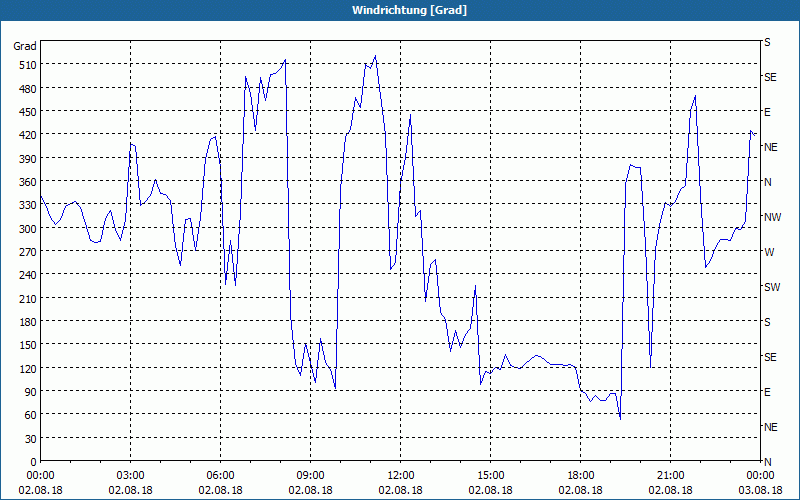Select the 60 y-axis tick label
The width and height of the screenshot is (800, 500).
point(31,415)
